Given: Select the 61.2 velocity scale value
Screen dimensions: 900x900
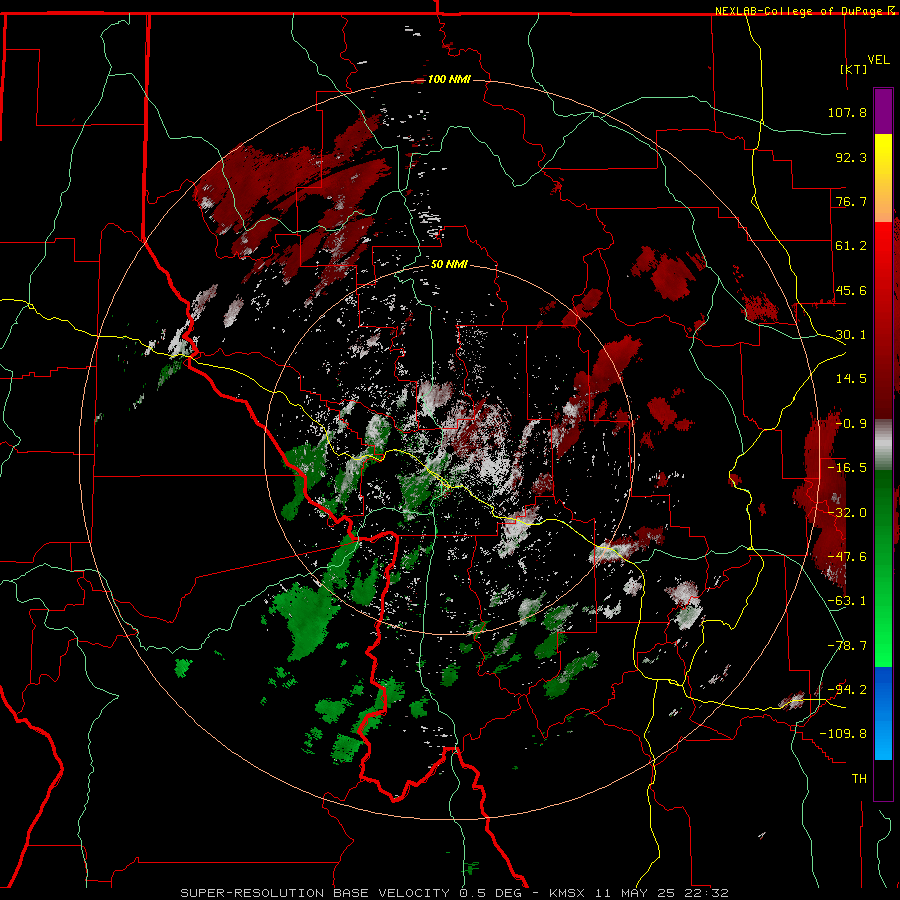Looking at the screenshot, I should tap(851, 246).
